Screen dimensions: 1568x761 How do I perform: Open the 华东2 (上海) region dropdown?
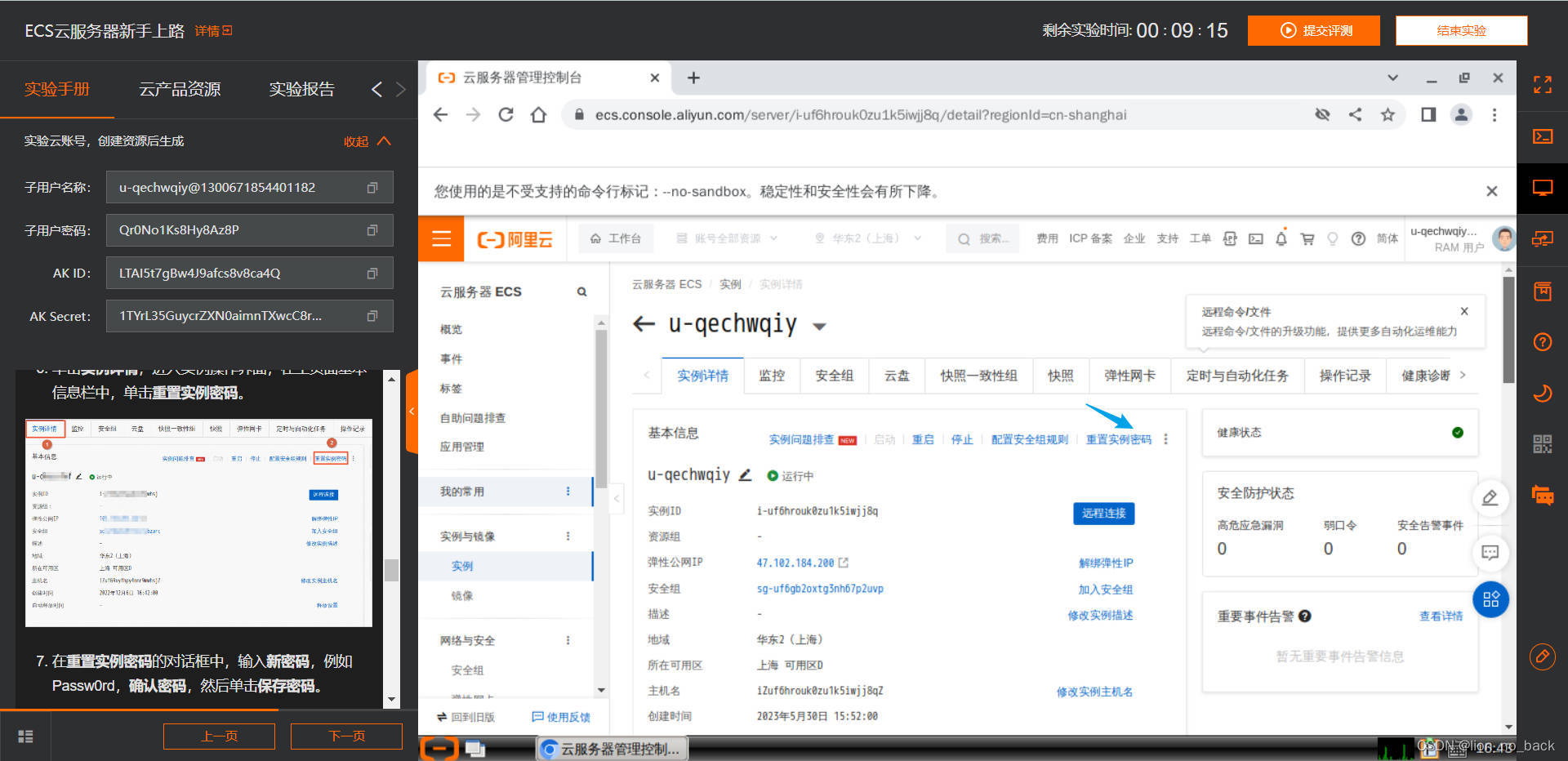867,238
